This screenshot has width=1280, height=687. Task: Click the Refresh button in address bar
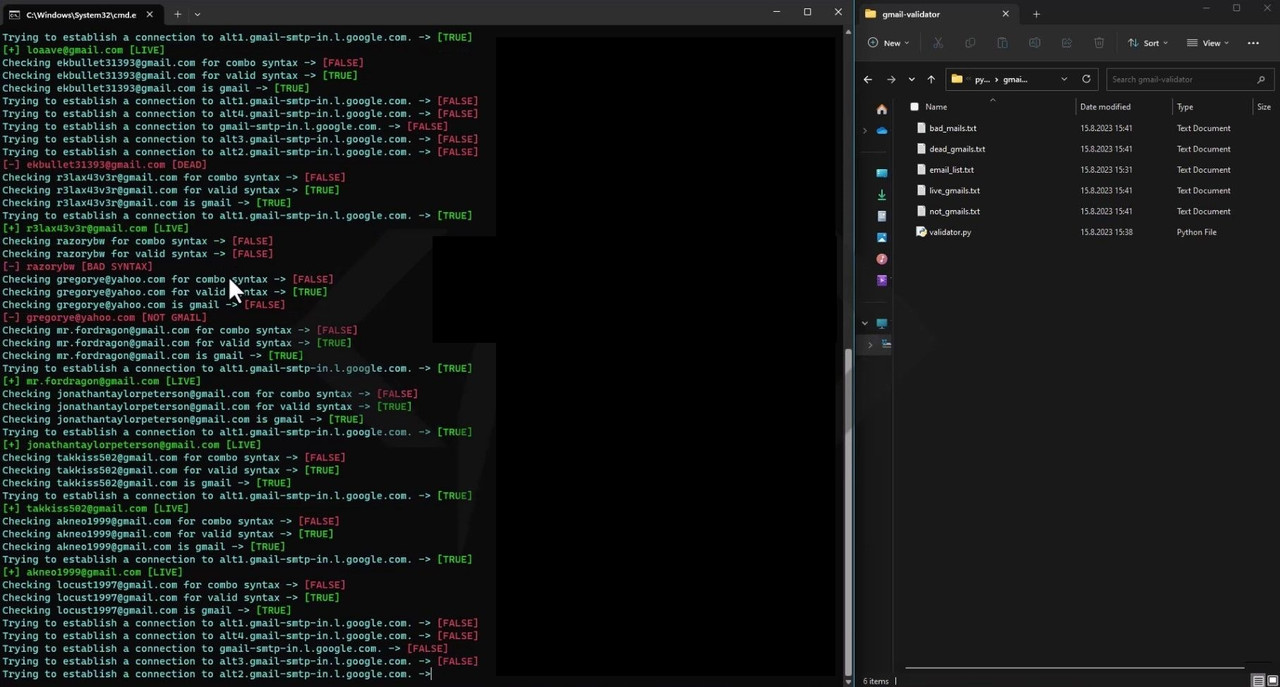[1086, 79]
